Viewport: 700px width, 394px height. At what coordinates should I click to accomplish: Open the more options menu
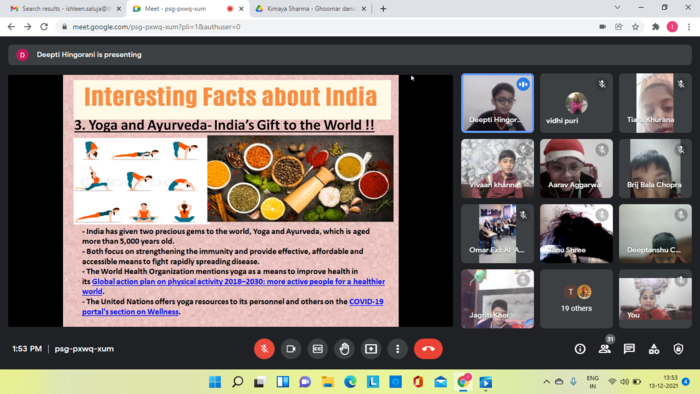[x=398, y=349]
